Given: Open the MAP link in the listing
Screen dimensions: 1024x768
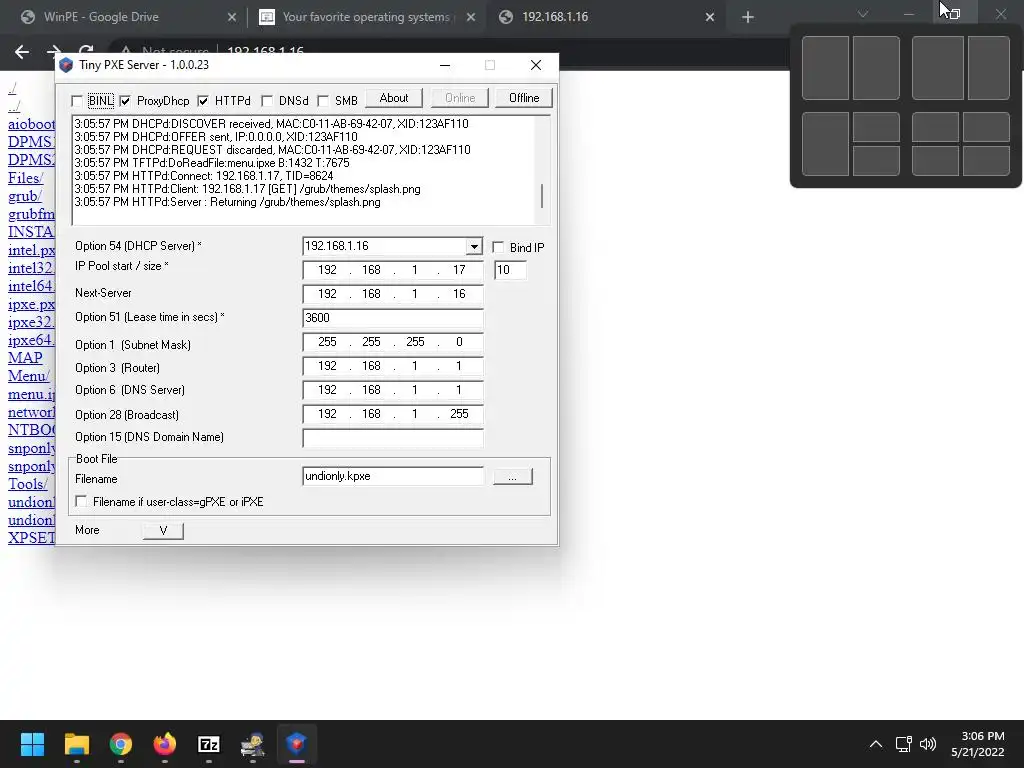Looking at the screenshot, I should [x=25, y=358].
